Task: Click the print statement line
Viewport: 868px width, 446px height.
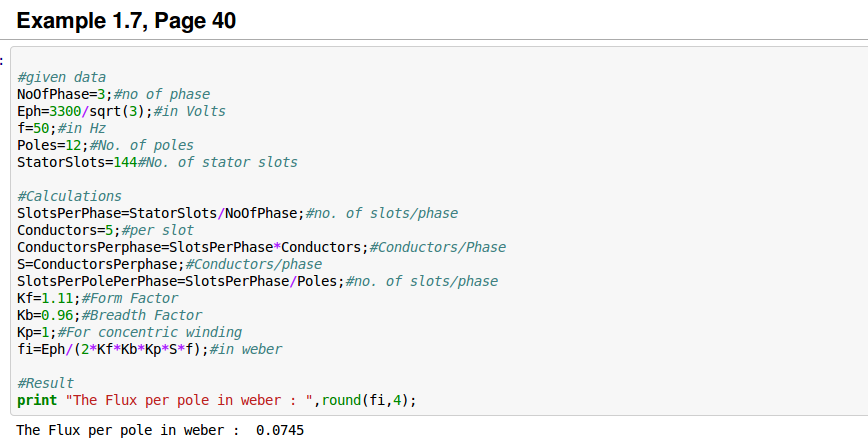Action: tap(215, 400)
